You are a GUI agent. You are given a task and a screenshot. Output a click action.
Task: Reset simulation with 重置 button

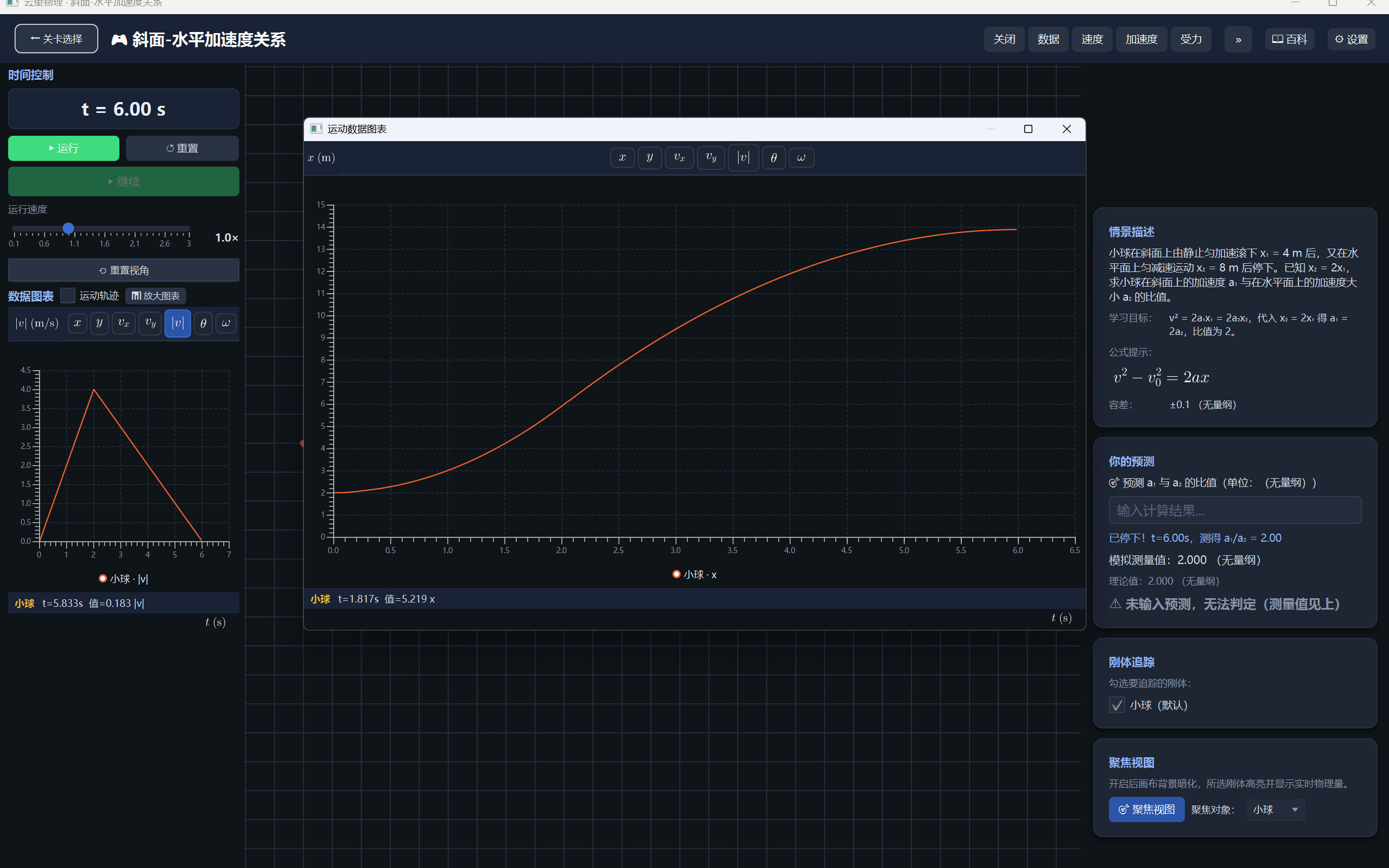click(182, 148)
